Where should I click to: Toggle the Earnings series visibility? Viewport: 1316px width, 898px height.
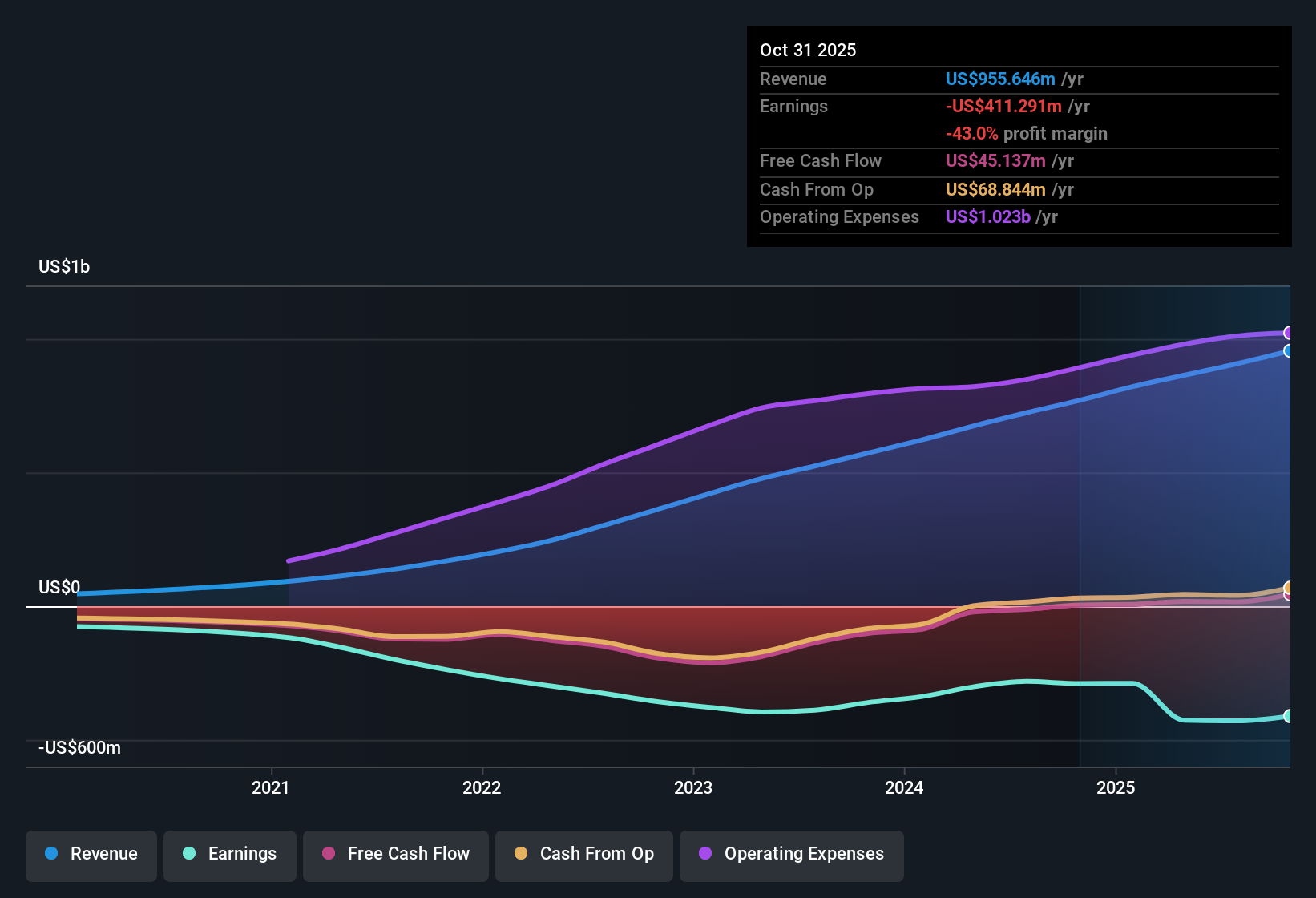coord(230,855)
